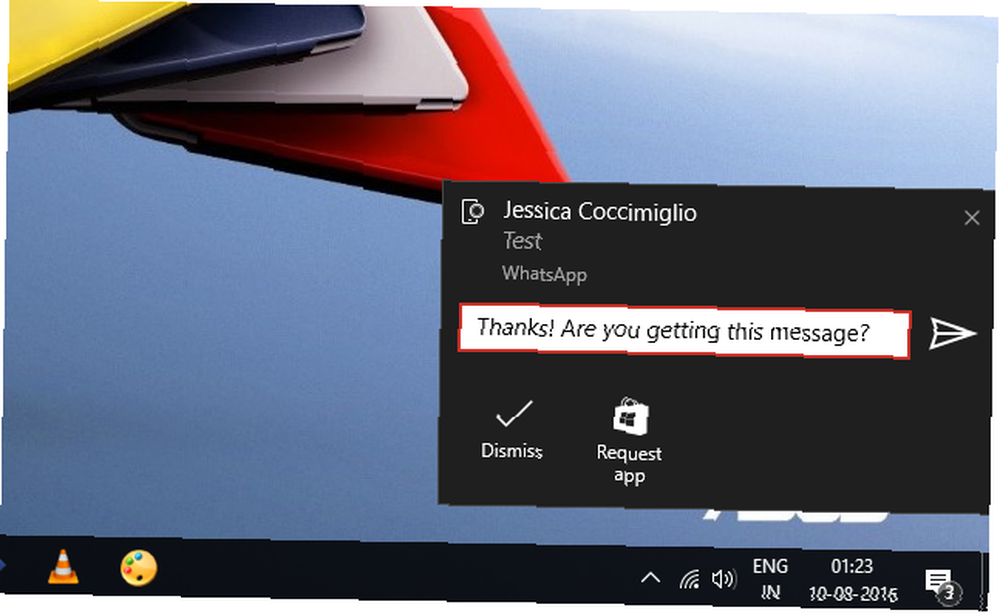Show hidden system tray icons

click(x=651, y=578)
